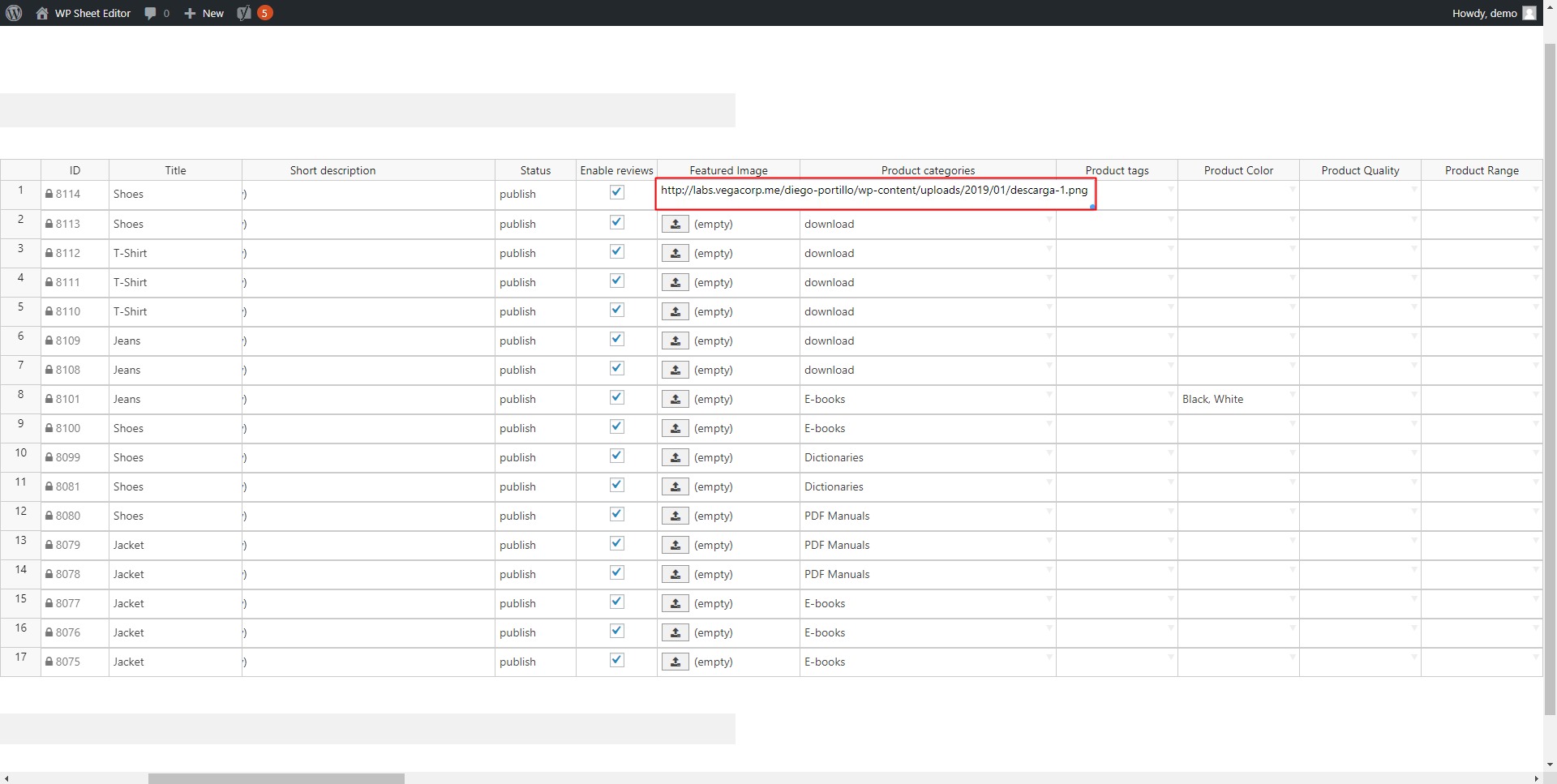
Task: Click the lock icon beside ID 8114
Action: tap(49, 195)
